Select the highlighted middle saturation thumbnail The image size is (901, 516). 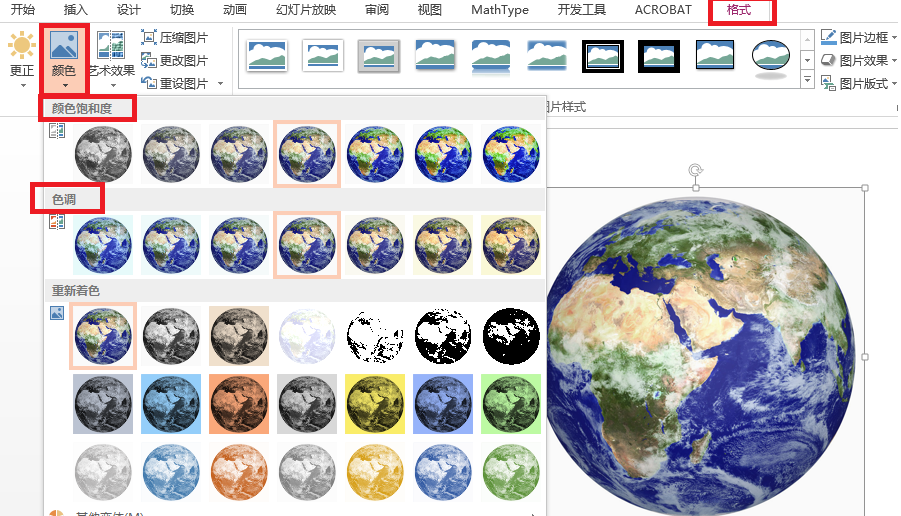(307, 154)
